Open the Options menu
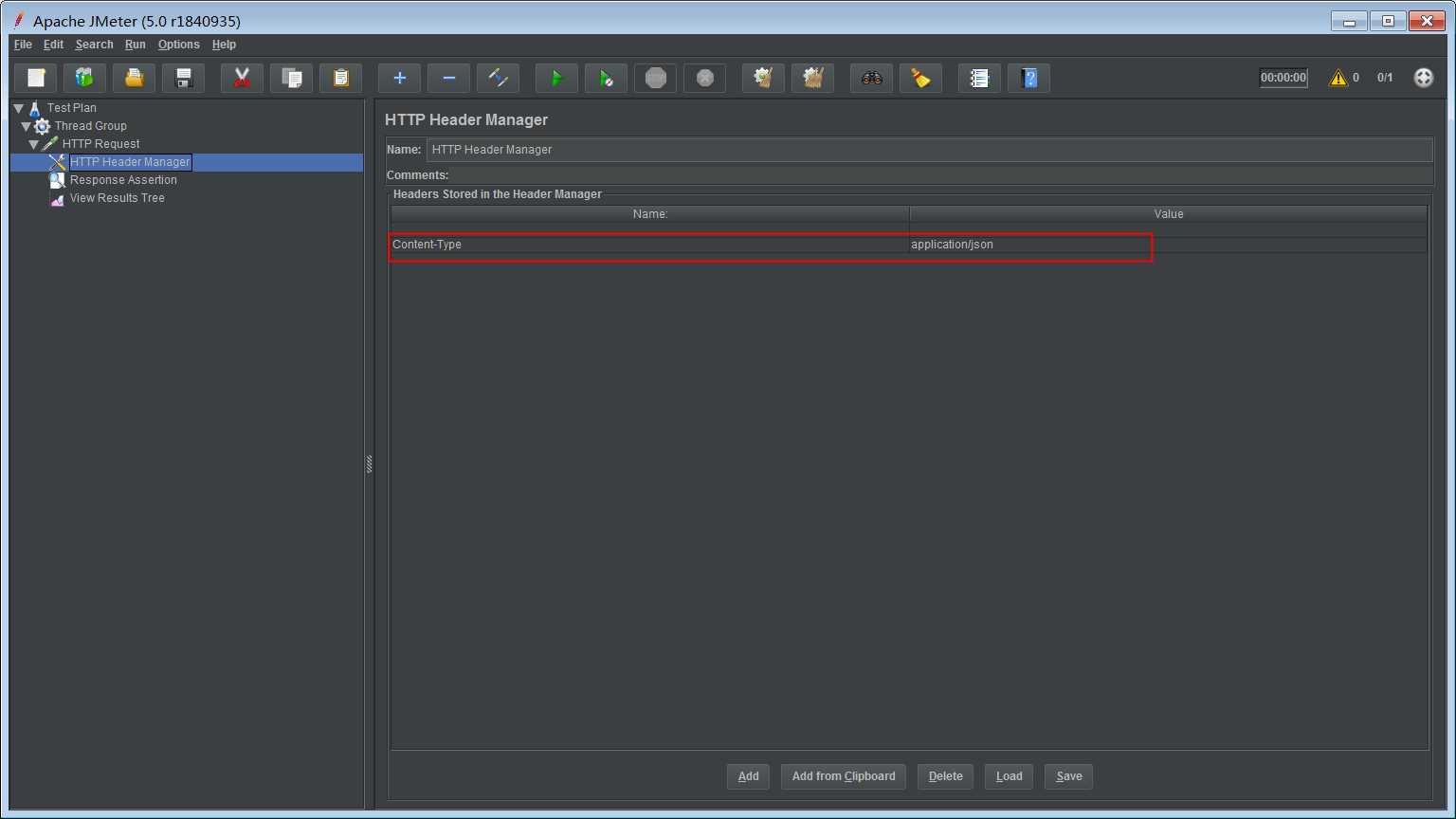Viewport: 1456px width, 819px height. pos(178,45)
